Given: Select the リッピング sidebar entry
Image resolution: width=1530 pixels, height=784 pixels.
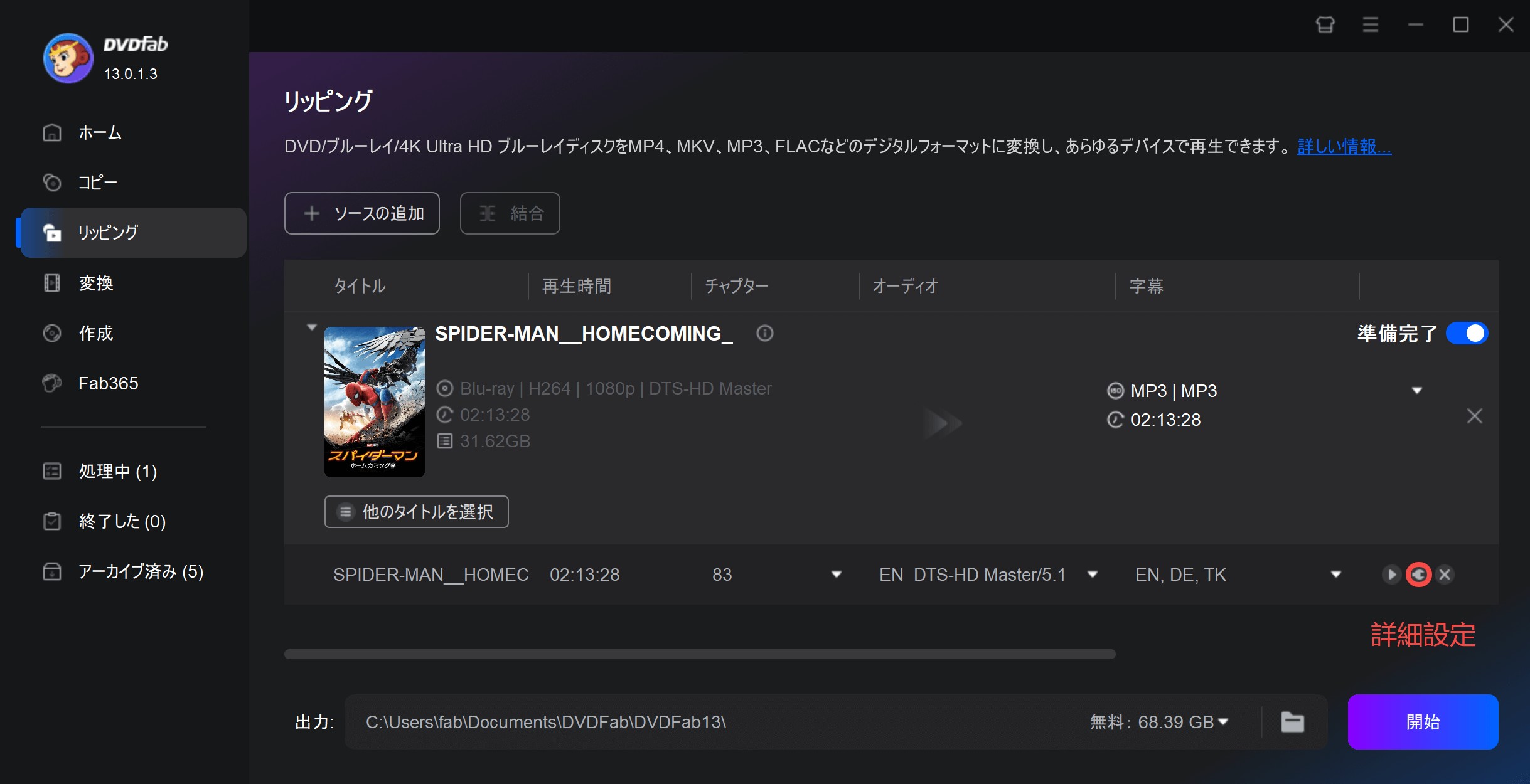Looking at the screenshot, I should (x=133, y=233).
